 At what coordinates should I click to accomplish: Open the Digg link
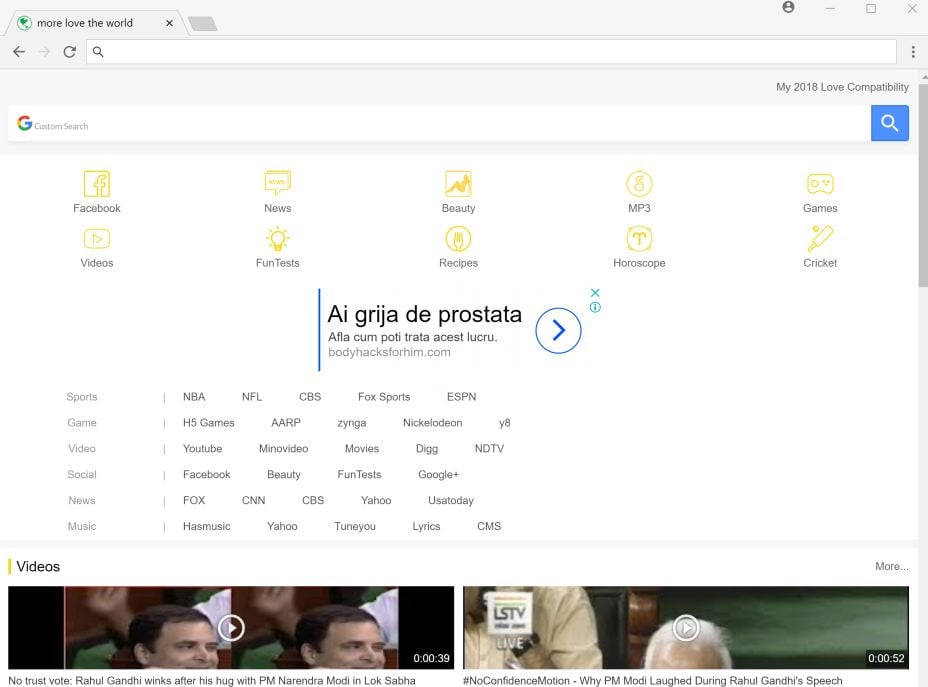pyautogui.click(x=427, y=449)
